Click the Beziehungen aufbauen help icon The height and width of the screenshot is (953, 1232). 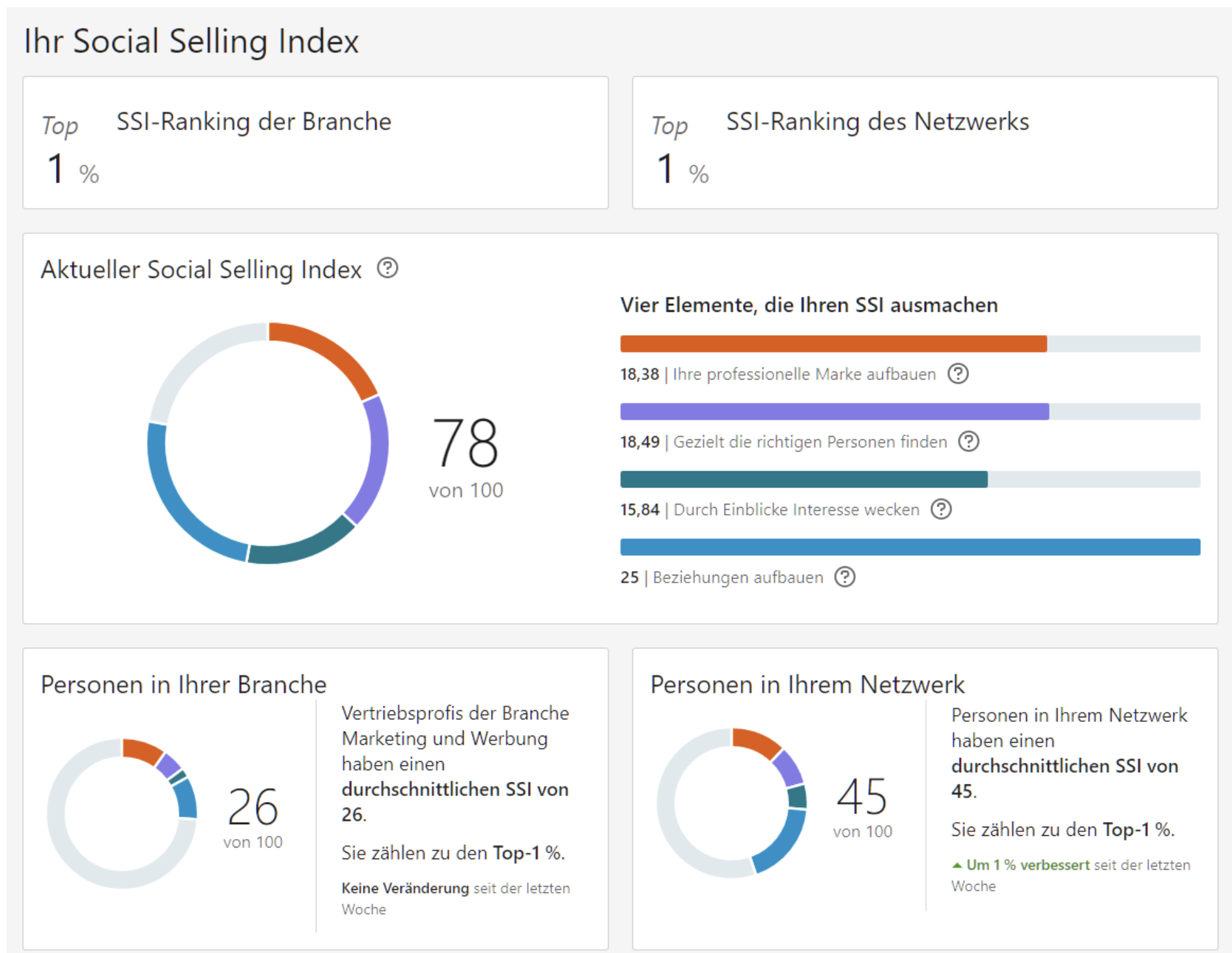pyautogui.click(x=845, y=577)
